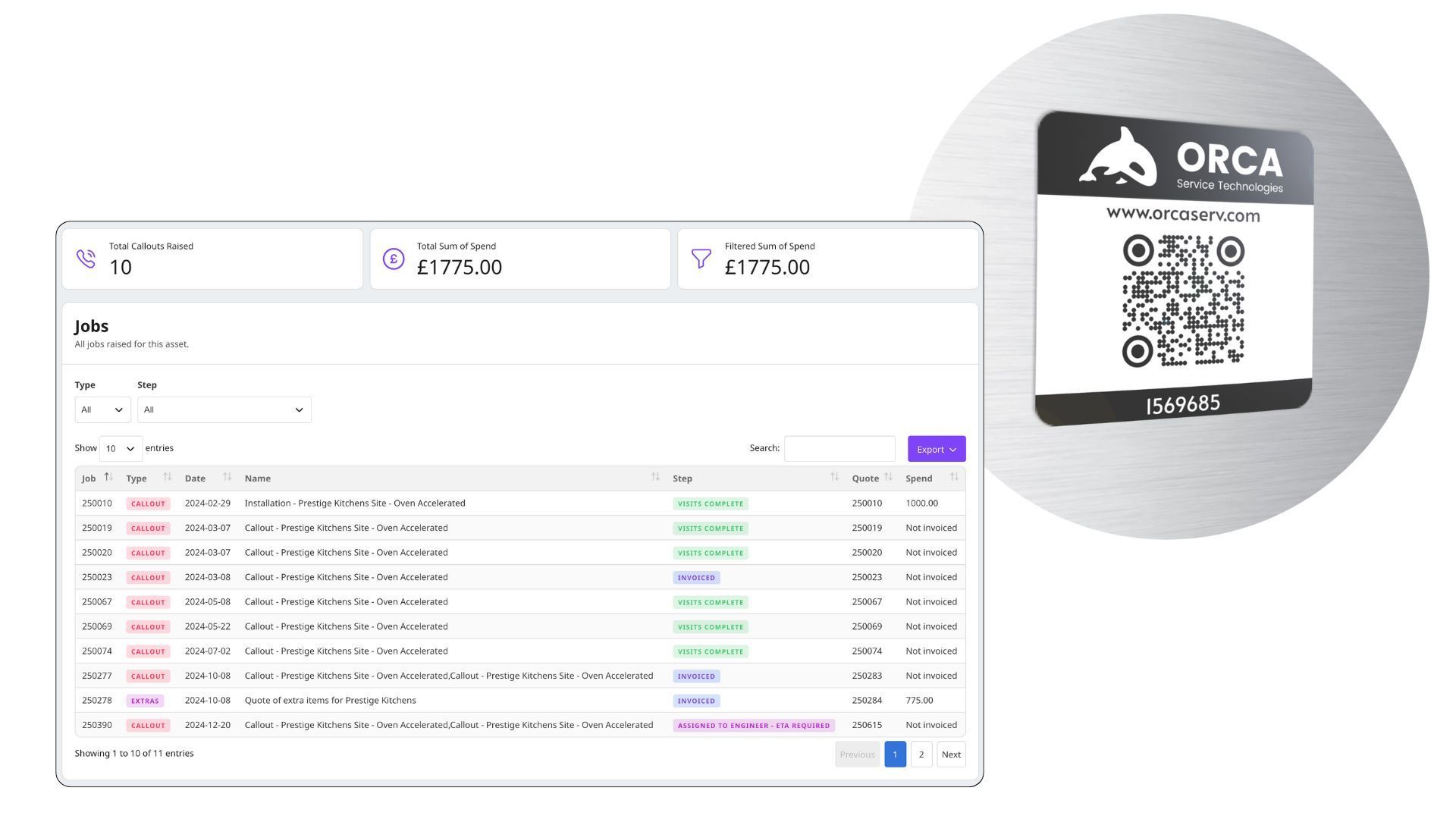The height and width of the screenshot is (819, 1456).
Task: Select page 1 pagination button
Action: (x=895, y=755)
